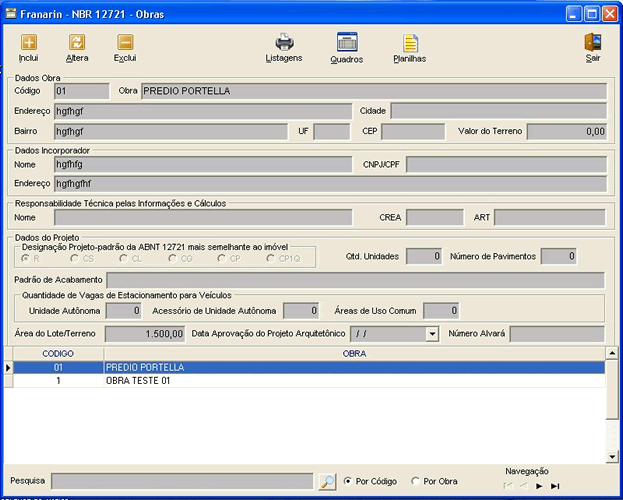Click the UF input field
Screen dimensions: 623x500
[x=332, y=132]
